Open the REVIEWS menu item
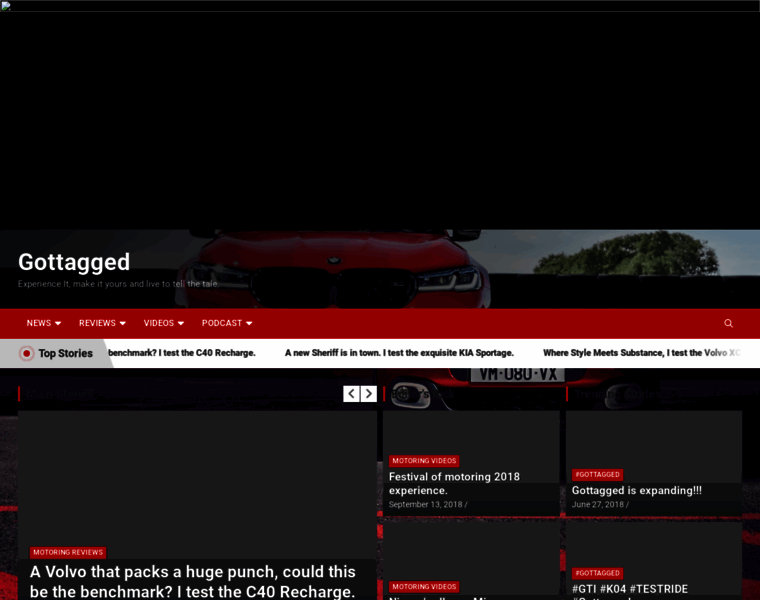 coord(97,323)
